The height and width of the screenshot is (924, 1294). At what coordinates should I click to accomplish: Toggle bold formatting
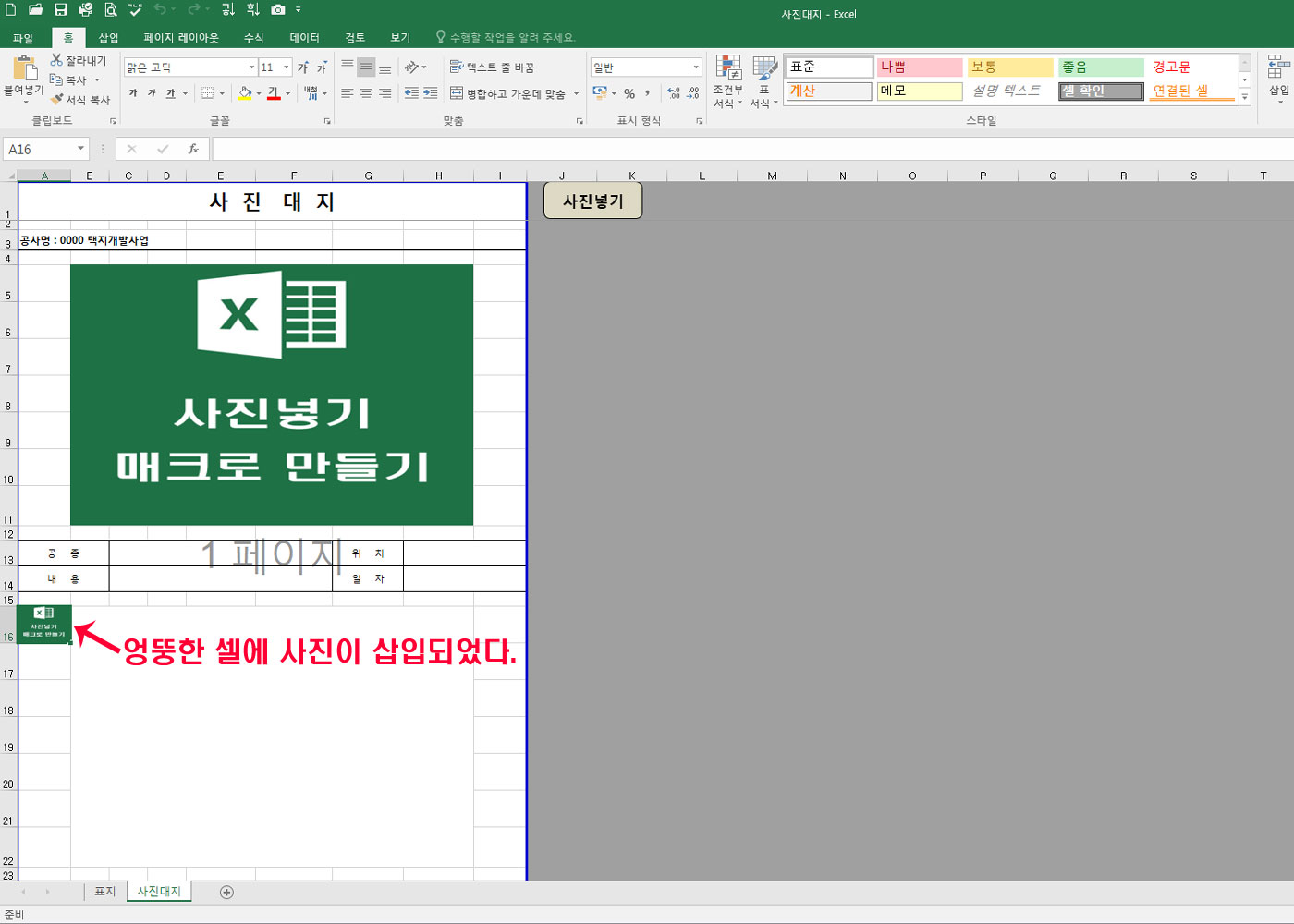click(133, 93)
